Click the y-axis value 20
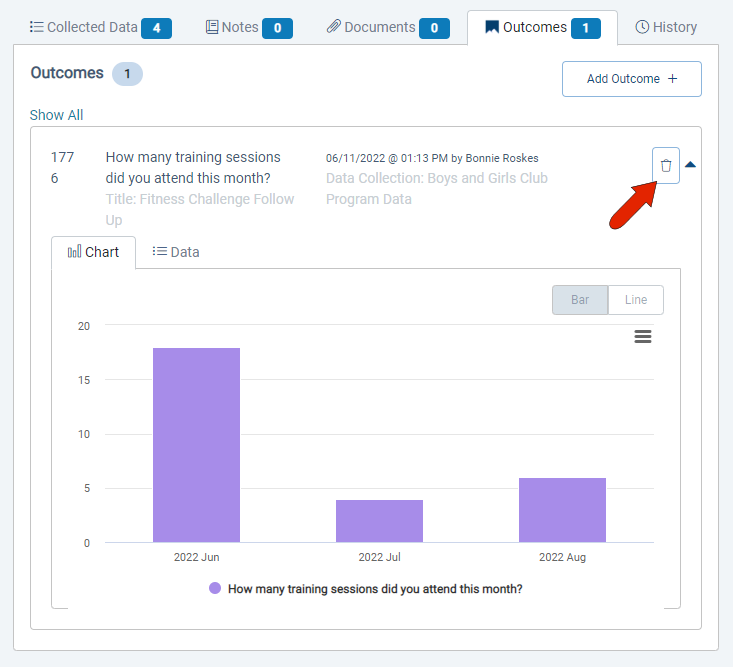This screenshot has height=667, width=733. point(84,326)
